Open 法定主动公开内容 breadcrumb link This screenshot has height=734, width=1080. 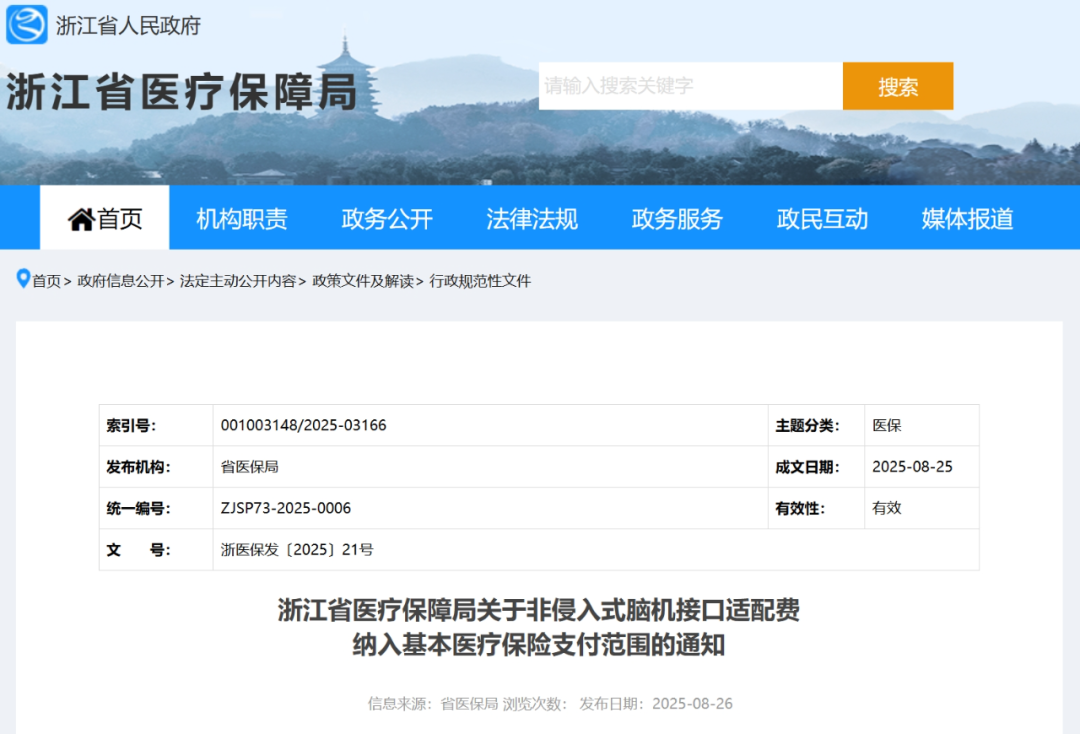point(238,281)
